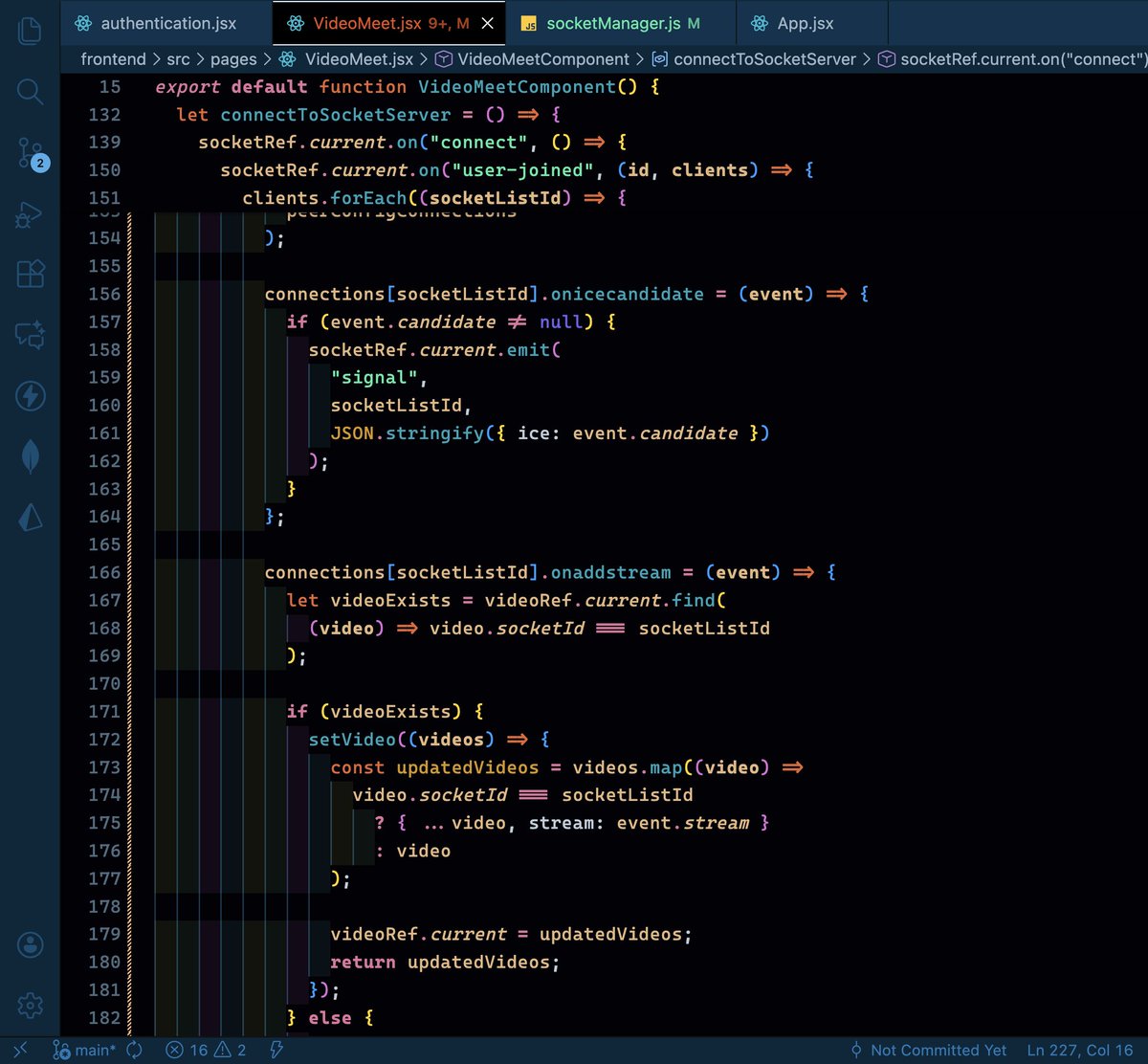Click the Not Committed Yet blame status
Screen dimensions: 1148x1064
point(928,1050)
